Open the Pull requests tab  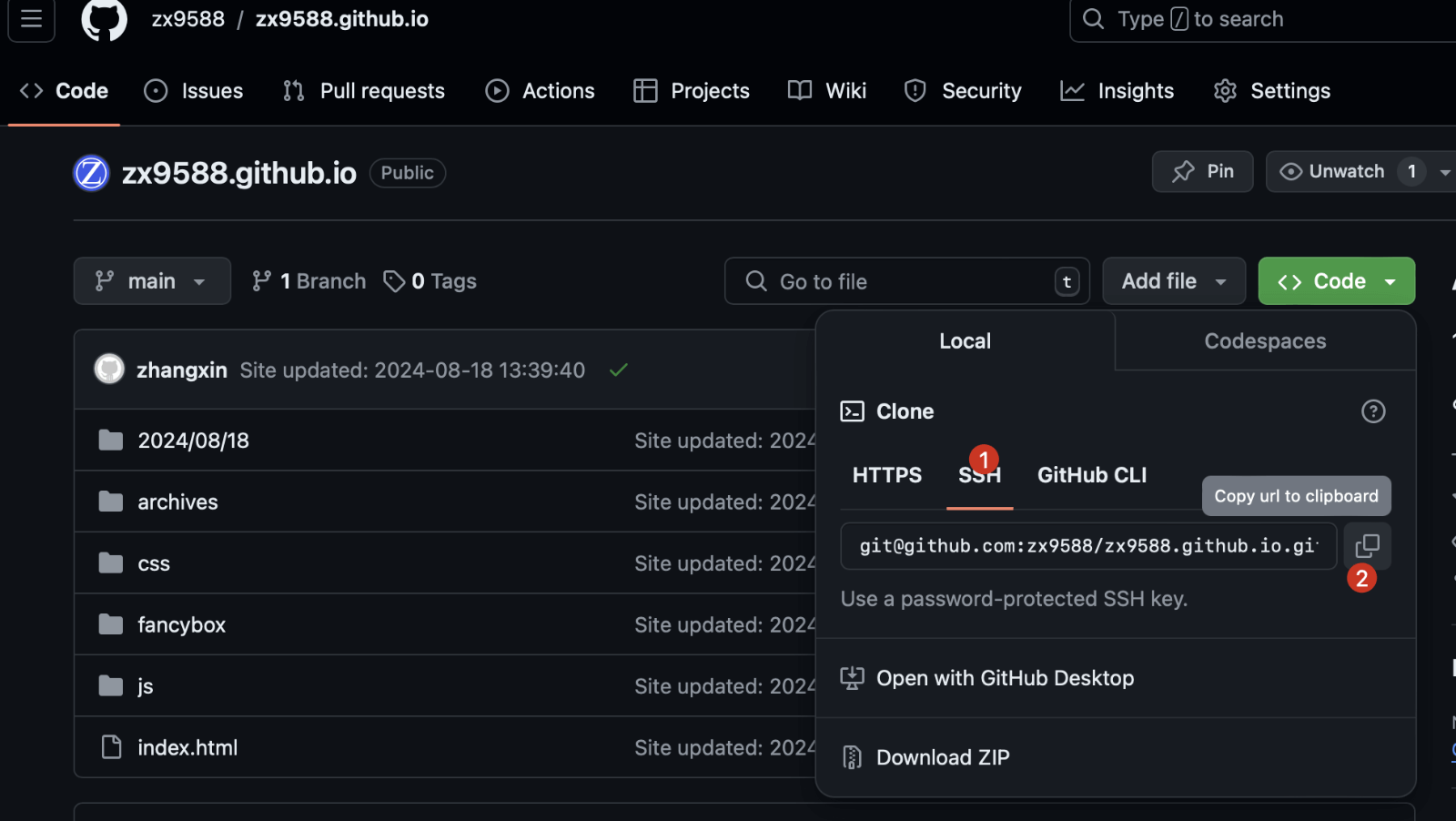coord(364,91)
